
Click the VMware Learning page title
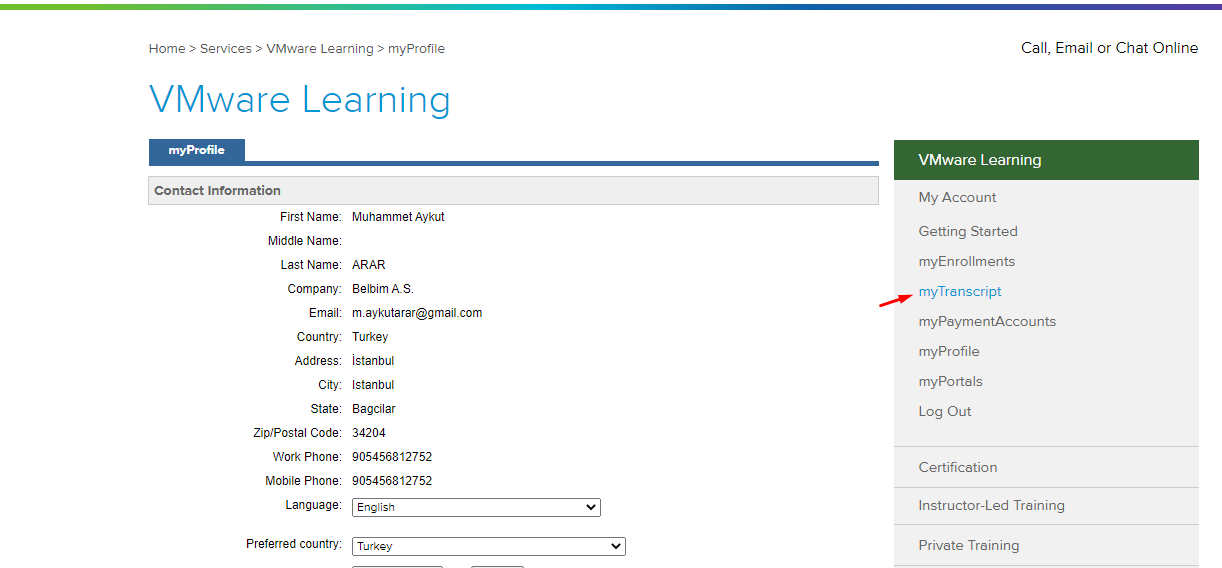300,100
